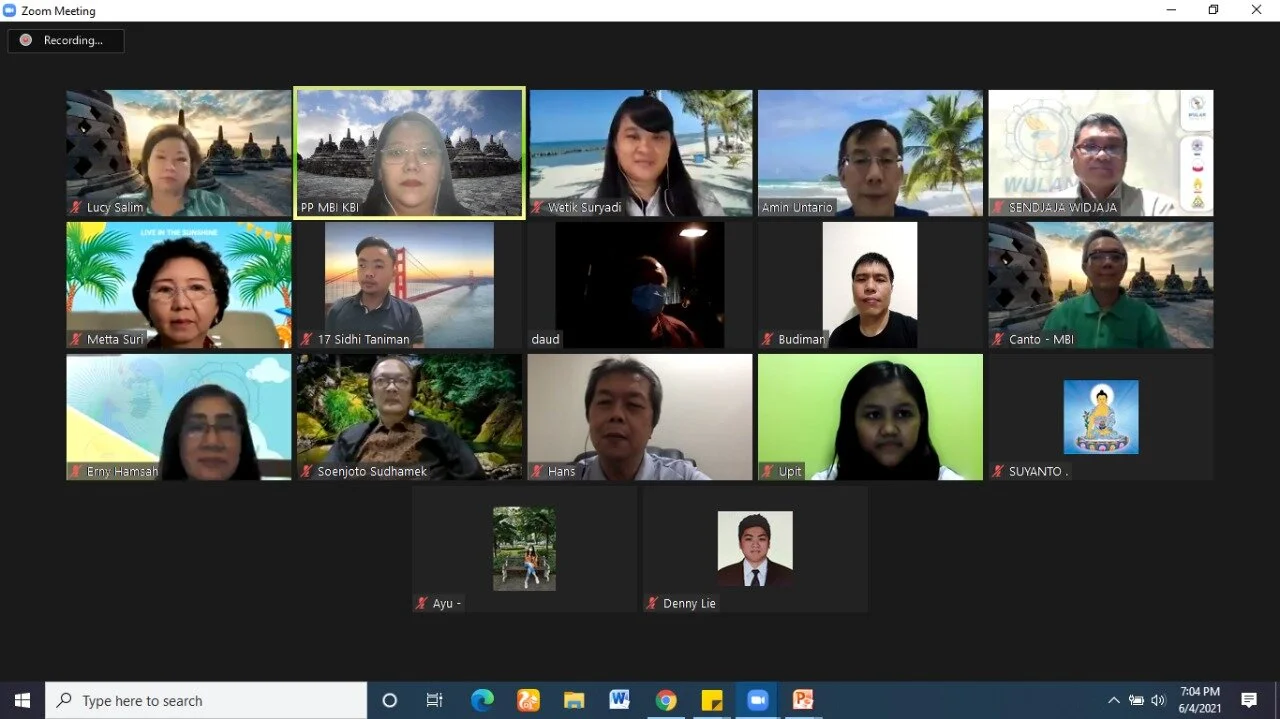Click the 'daud' name label
The width and height of the screenshot is (1280, 719).
point(546,340)
